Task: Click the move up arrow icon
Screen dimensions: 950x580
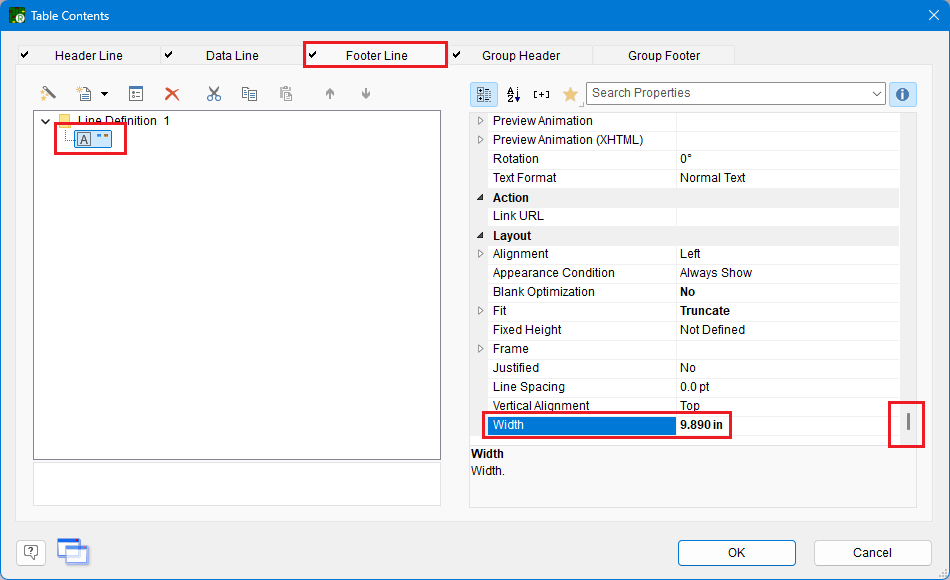Action: click(x=330, y=94)
